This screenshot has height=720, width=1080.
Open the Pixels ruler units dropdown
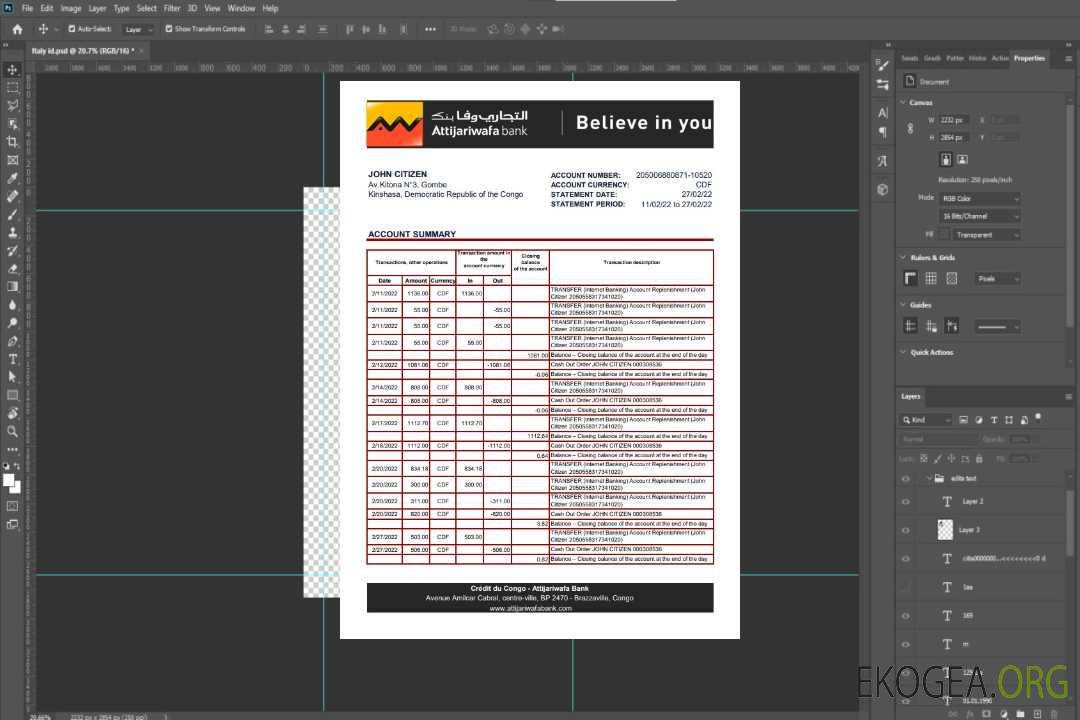point(997,278)
